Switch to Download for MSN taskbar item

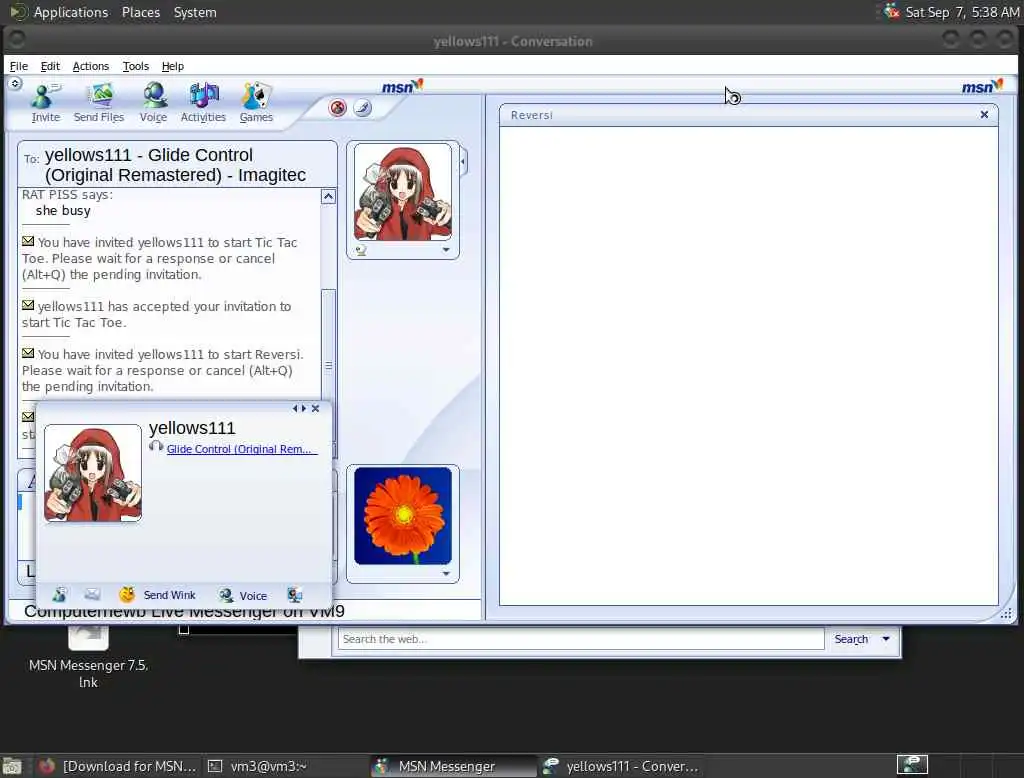point(118,766)
